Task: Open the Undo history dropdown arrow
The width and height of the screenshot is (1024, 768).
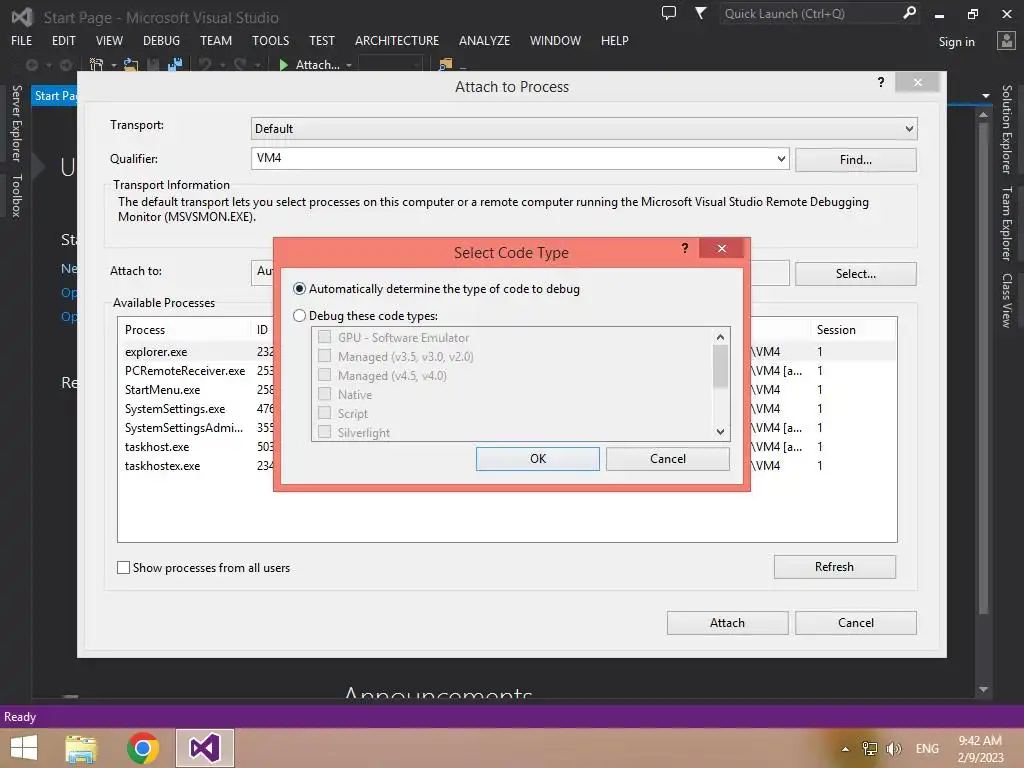Action: [222, 65]
